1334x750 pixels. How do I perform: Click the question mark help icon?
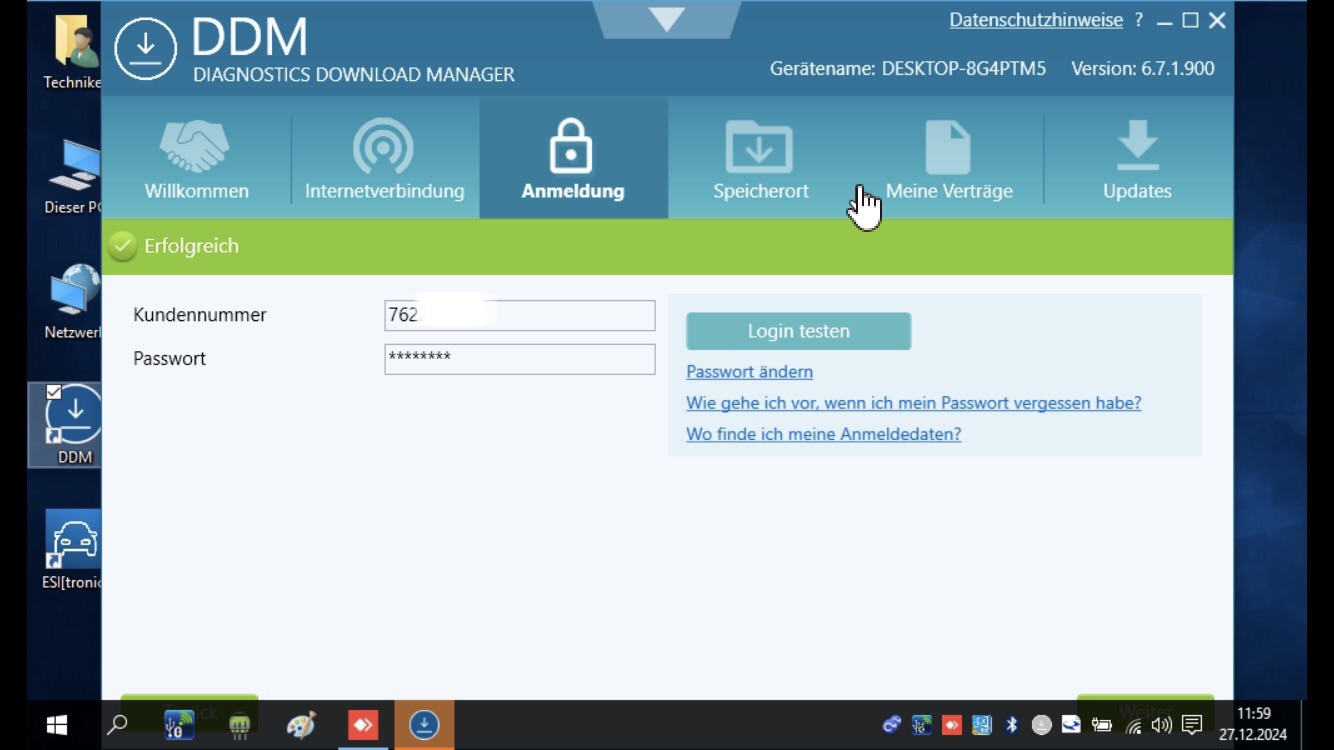(1139, 20)
